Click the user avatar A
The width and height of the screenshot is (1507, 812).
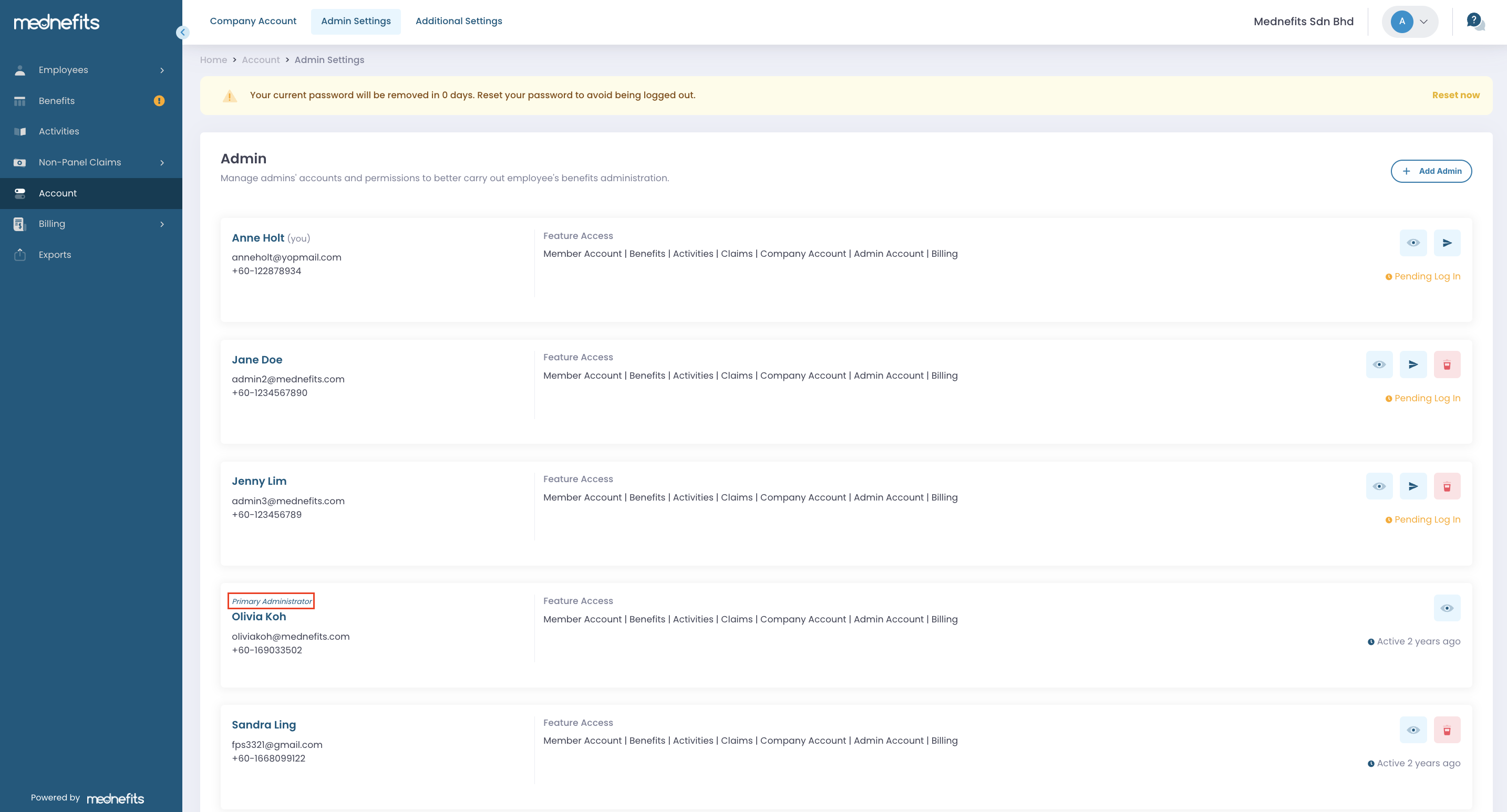point(1402,22)
